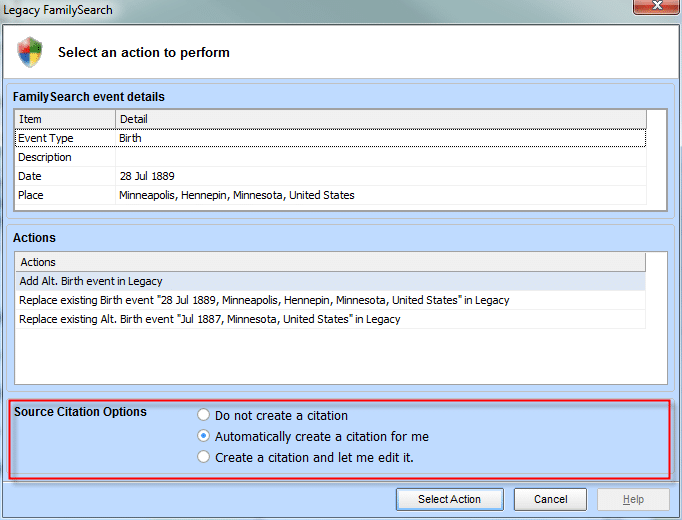The image size is (682, 520).
Task: Select 'Add Alt. Birth event in Legacy' action
Action: [331, 281]
